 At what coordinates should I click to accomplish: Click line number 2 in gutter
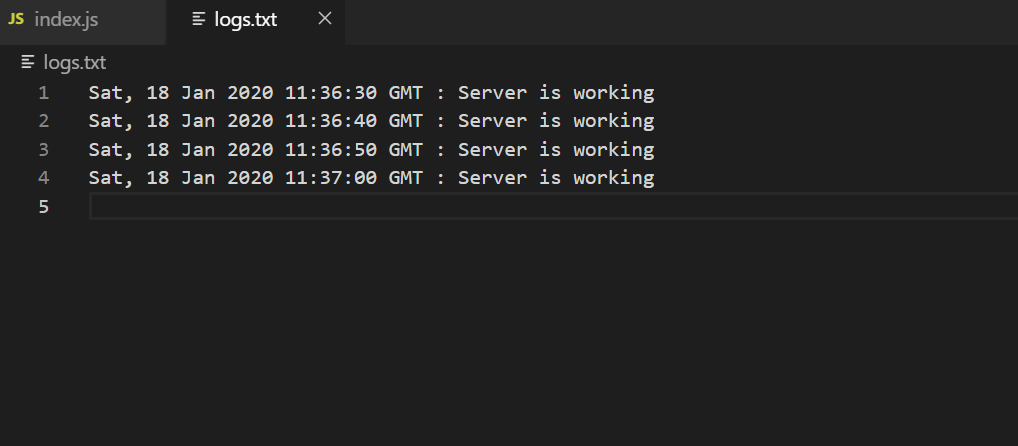(43, 122)
